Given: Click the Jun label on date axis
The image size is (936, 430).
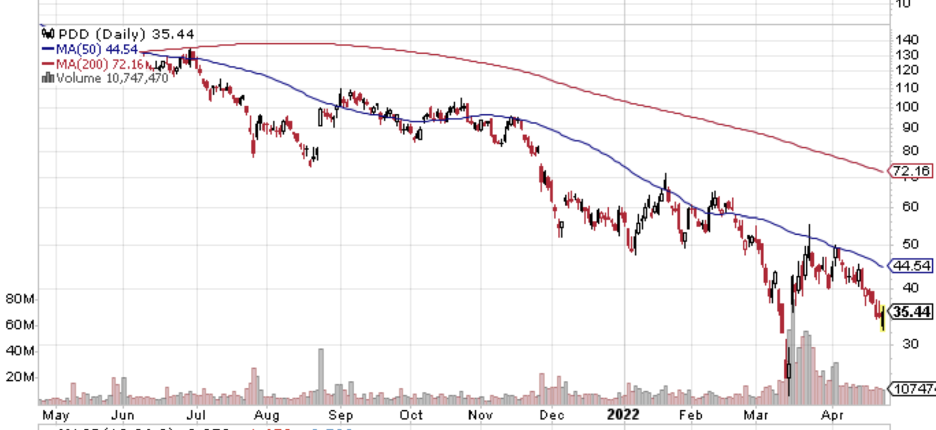Looking at the screenshot, I should 124,414.
